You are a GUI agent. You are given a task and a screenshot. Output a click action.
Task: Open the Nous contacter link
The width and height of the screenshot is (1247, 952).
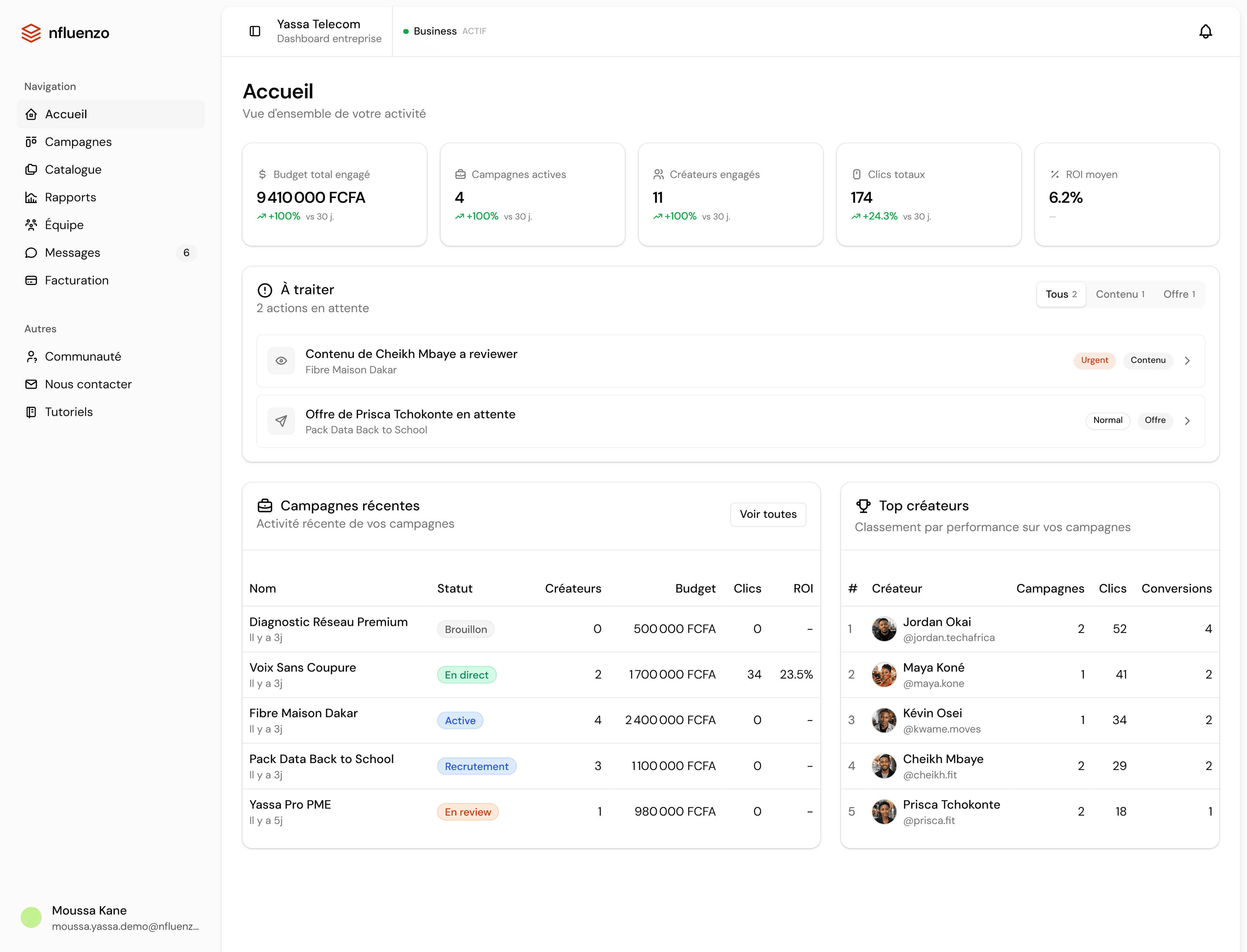point(110,384)
